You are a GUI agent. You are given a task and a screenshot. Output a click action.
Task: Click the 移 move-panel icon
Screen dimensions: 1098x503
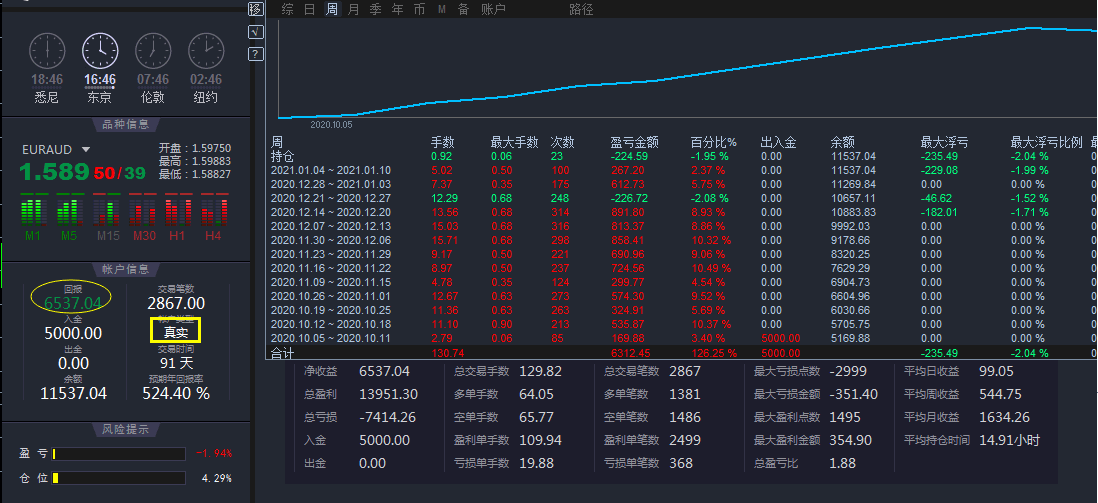[256, 10]
